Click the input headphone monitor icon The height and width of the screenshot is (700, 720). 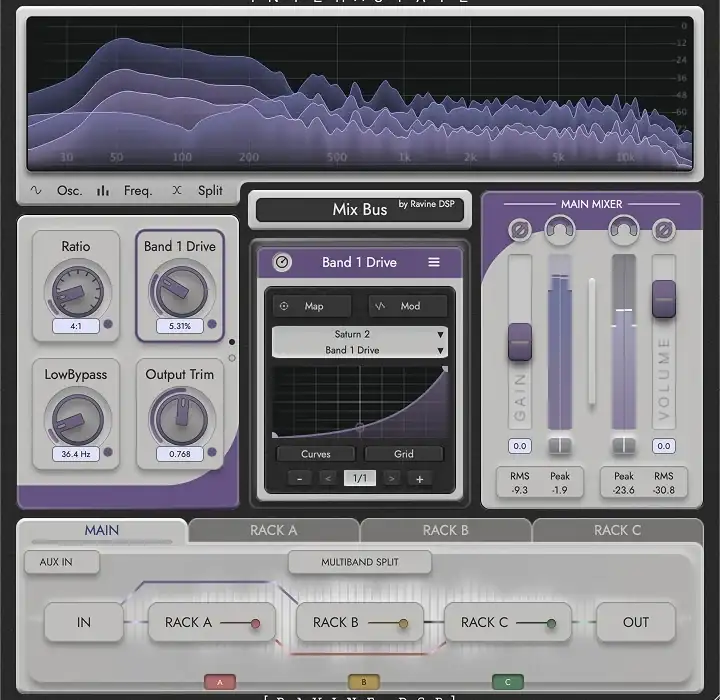559,229
